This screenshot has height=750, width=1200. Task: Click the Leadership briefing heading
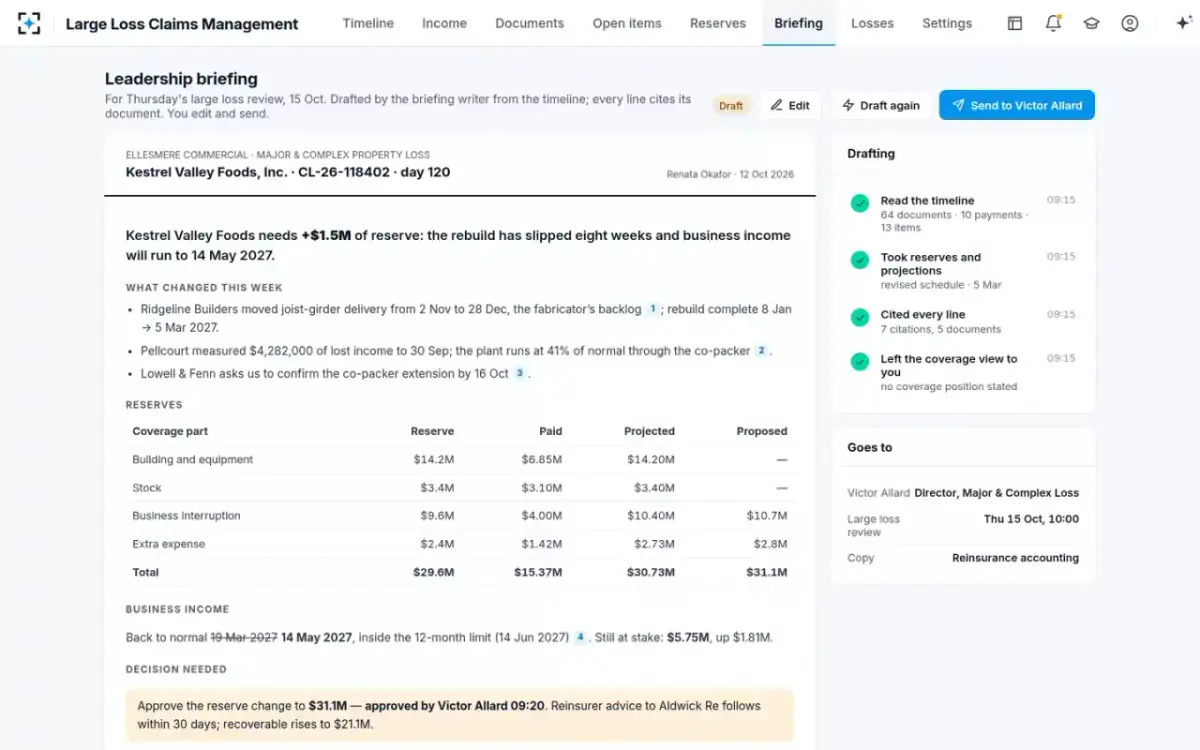[x=181, y=79]
